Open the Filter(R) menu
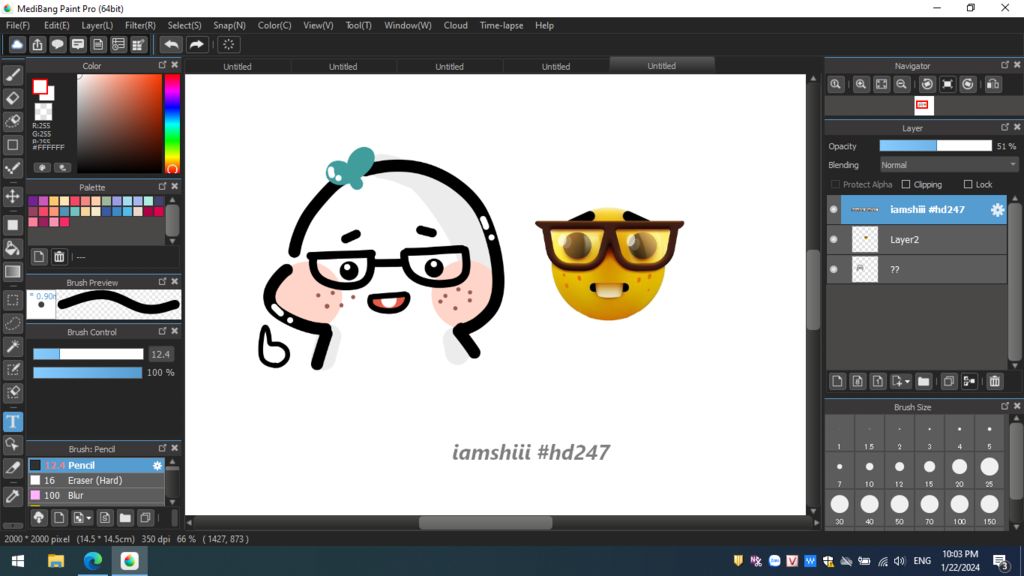1024x576 pixels. point(140,25)
